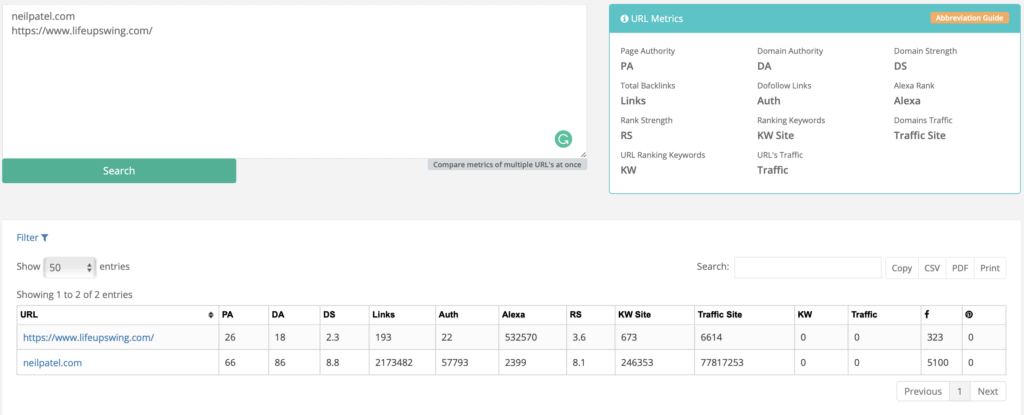Click the 'Domains Traffic' label in URL Metrics
Image resolution: width=1024 pixels, height=415 pixels.
[923, 120]
